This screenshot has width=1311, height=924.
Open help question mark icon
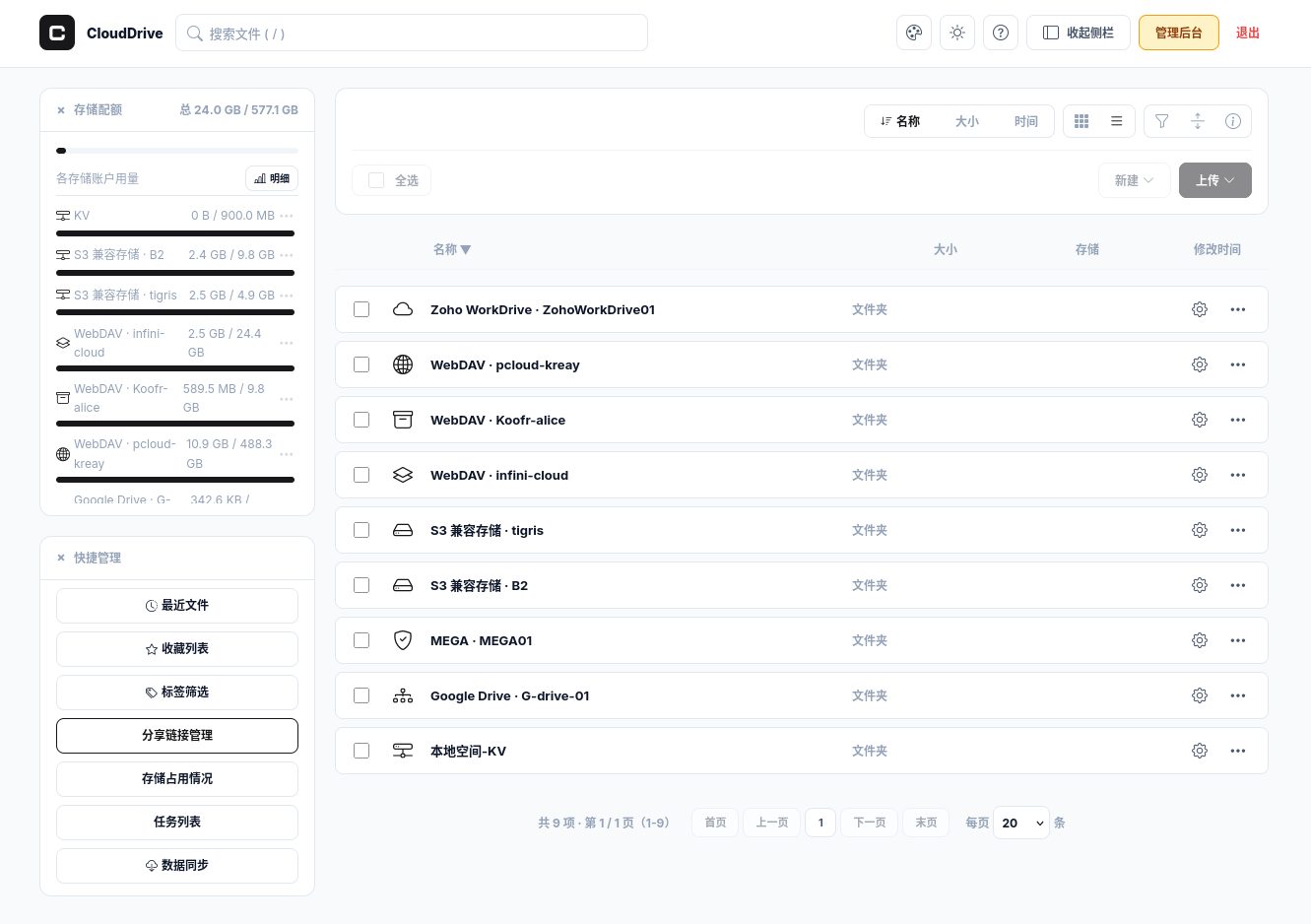click(1001, 33)
